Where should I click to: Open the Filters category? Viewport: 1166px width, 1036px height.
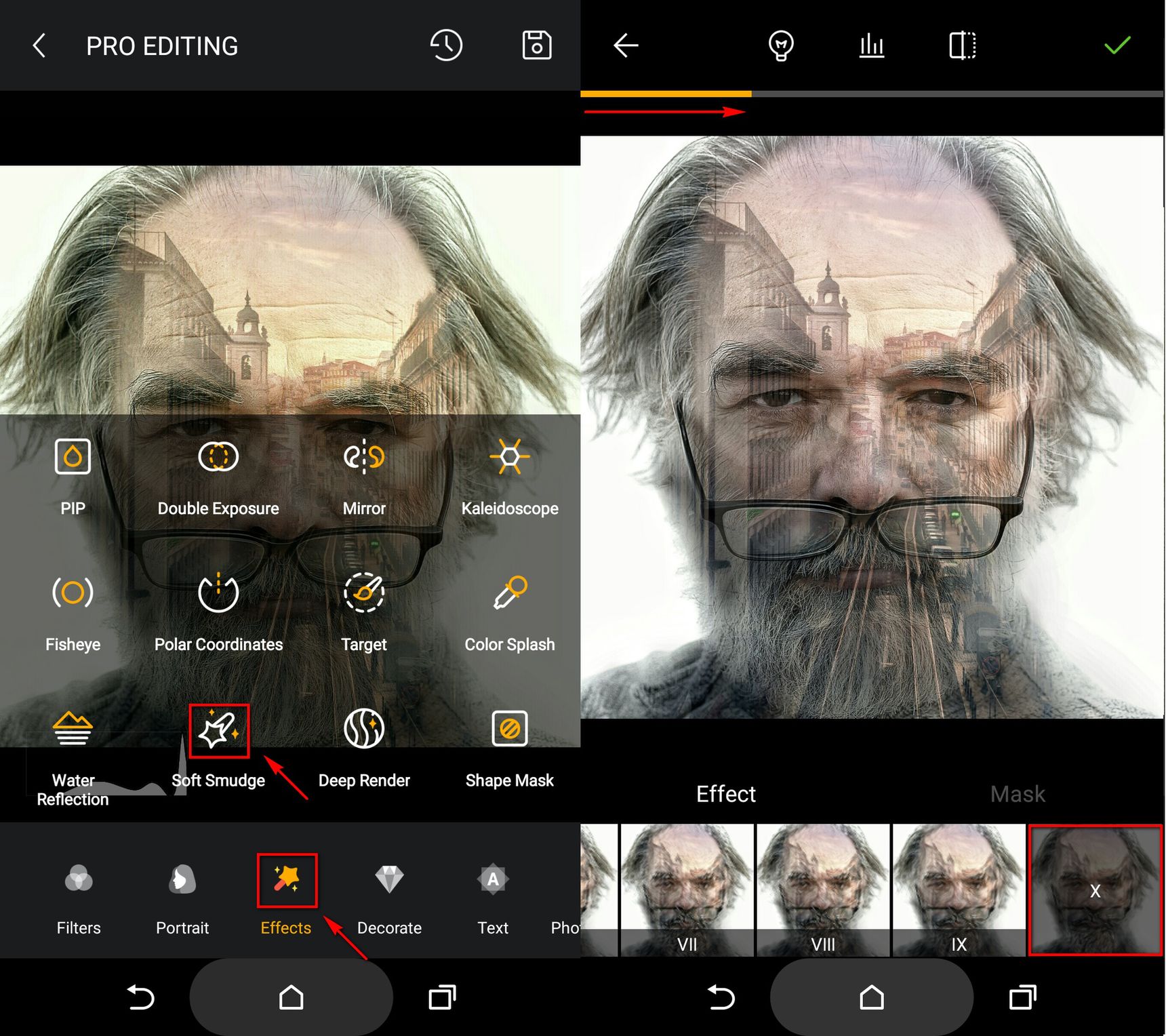(79, 898)
